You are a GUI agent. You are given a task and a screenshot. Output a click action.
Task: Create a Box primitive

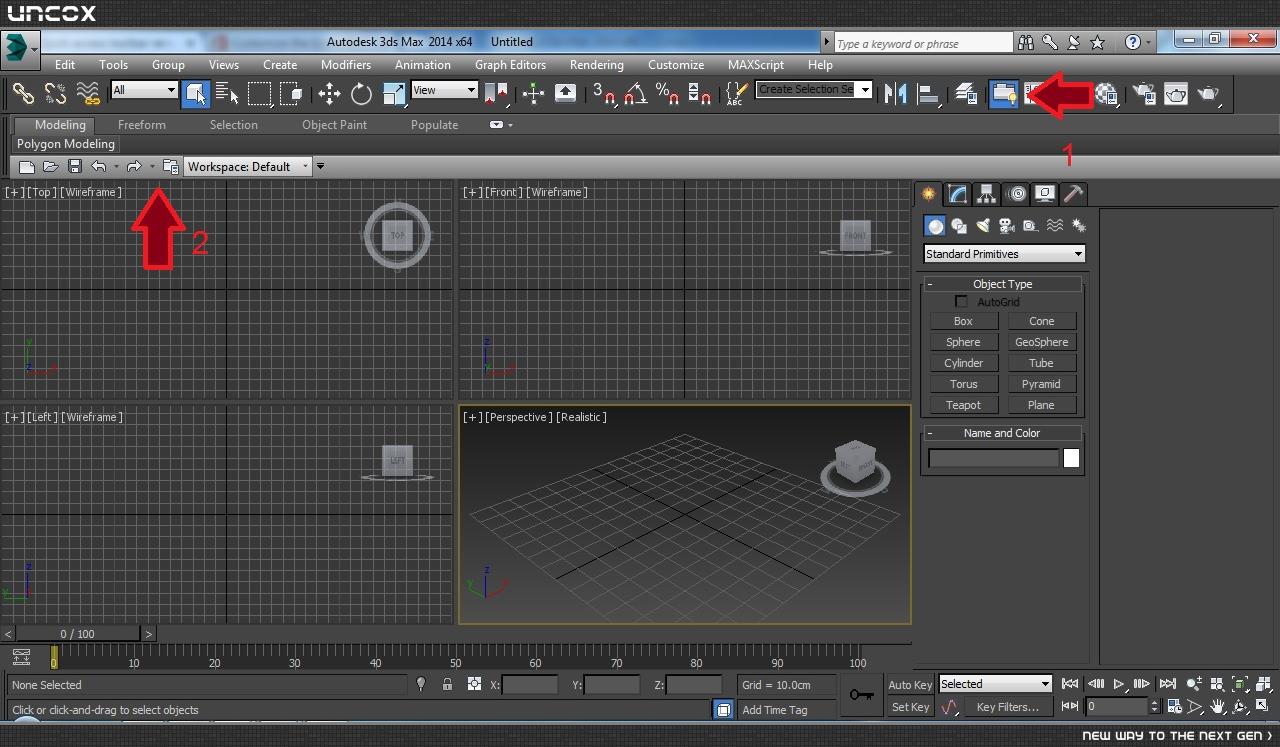tap(963, 321)
